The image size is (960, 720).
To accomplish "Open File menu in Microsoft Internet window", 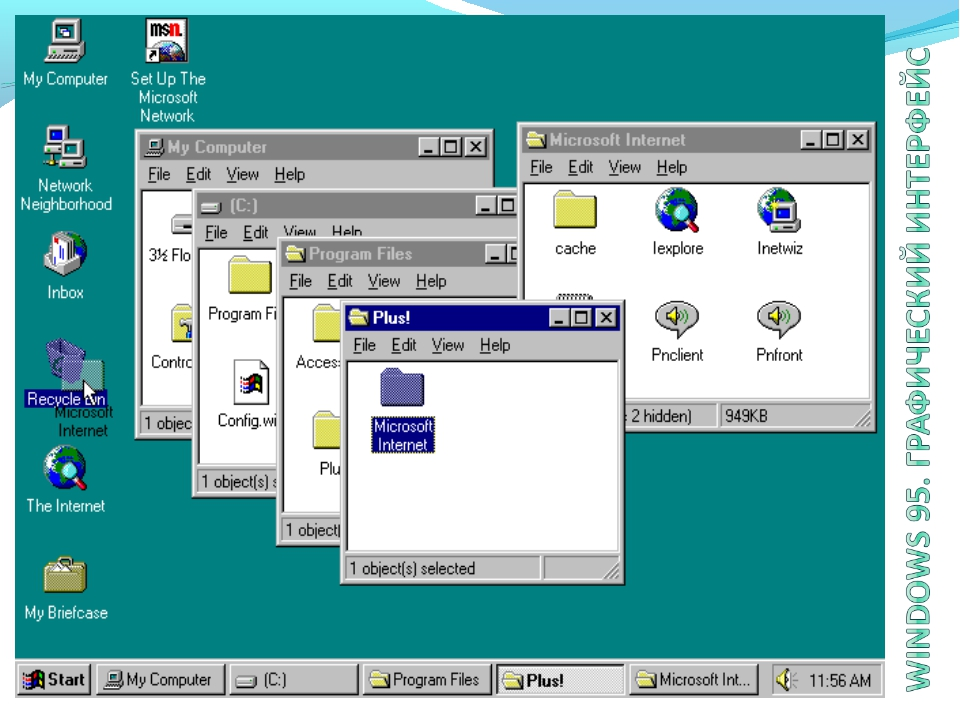I will 541,167.
